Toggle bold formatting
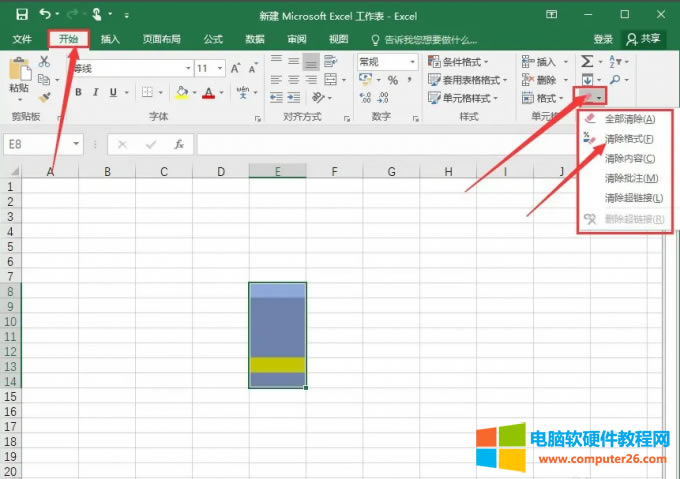This screenshot has height=479, width=680. click(77, 93)
